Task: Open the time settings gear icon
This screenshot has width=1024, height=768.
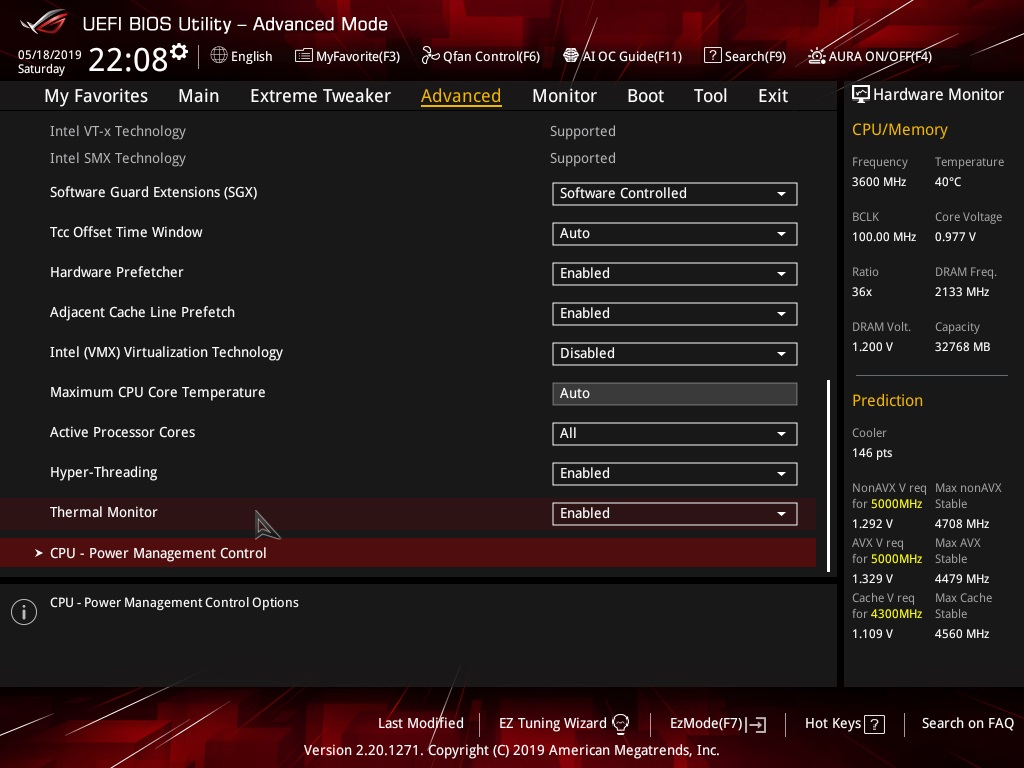Action: point(179,52)
